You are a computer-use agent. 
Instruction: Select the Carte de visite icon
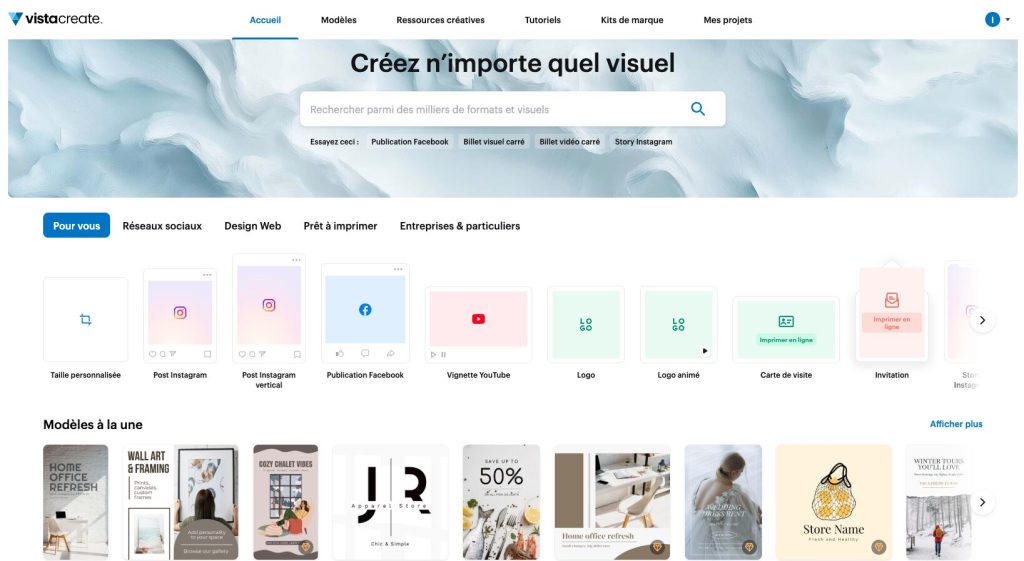coord(786,321)
